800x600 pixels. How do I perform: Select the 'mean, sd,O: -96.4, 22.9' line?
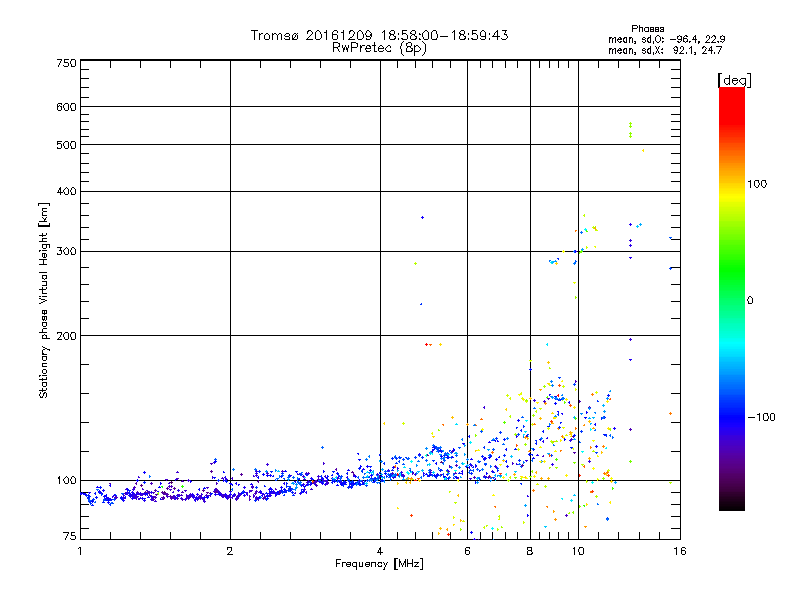(666, 39)
